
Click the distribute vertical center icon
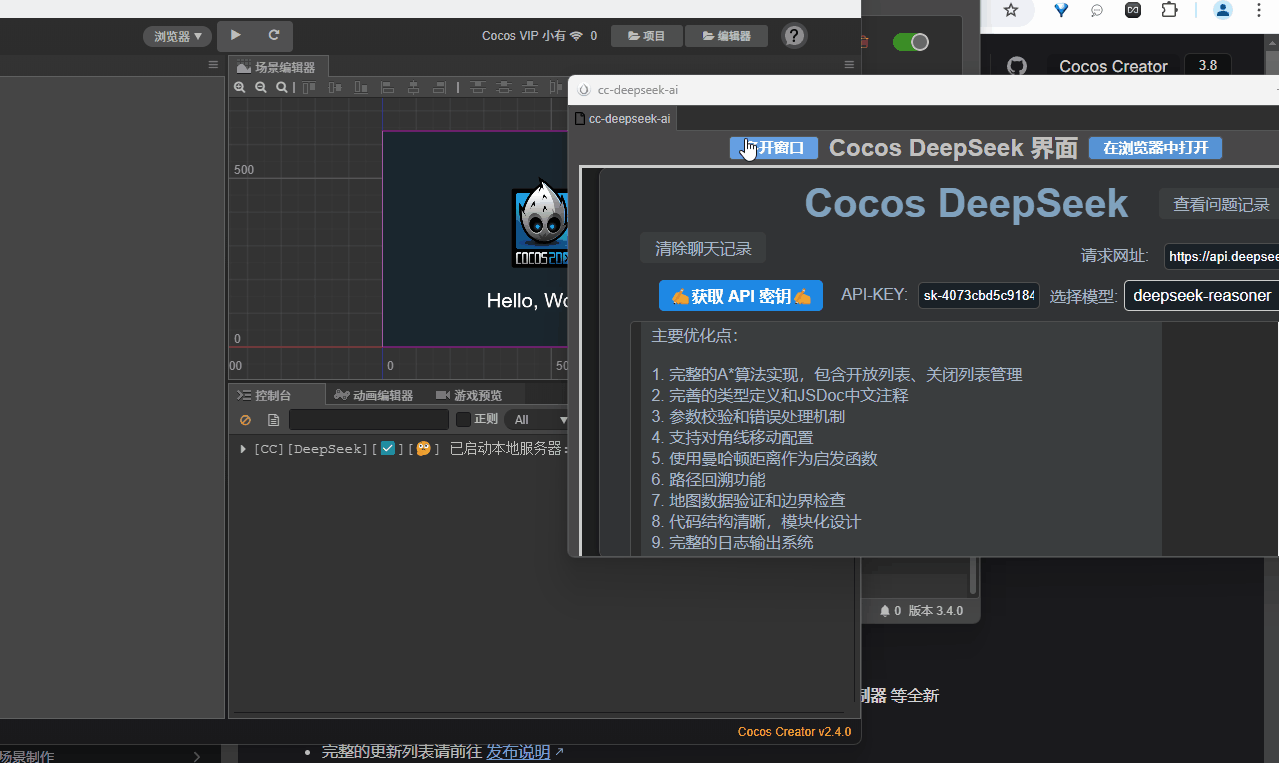(504, 88)
